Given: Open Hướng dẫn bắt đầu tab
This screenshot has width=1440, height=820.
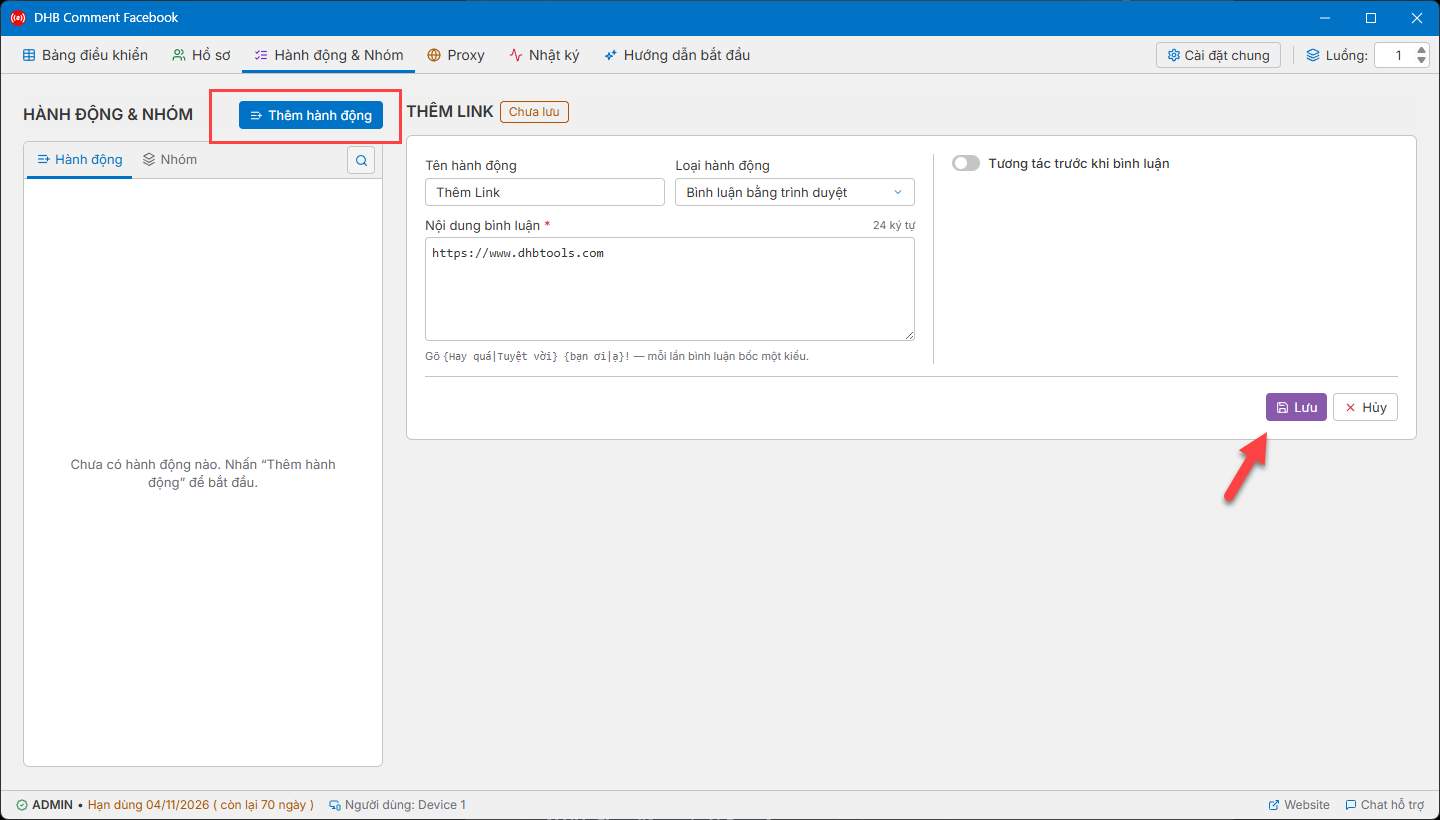Looking at the screenshot, I should [x=677, y=55].
